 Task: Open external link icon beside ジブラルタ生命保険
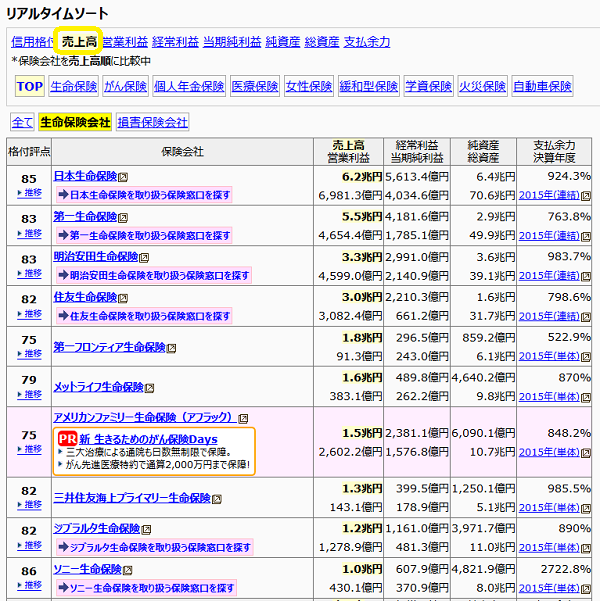point(146,530)
